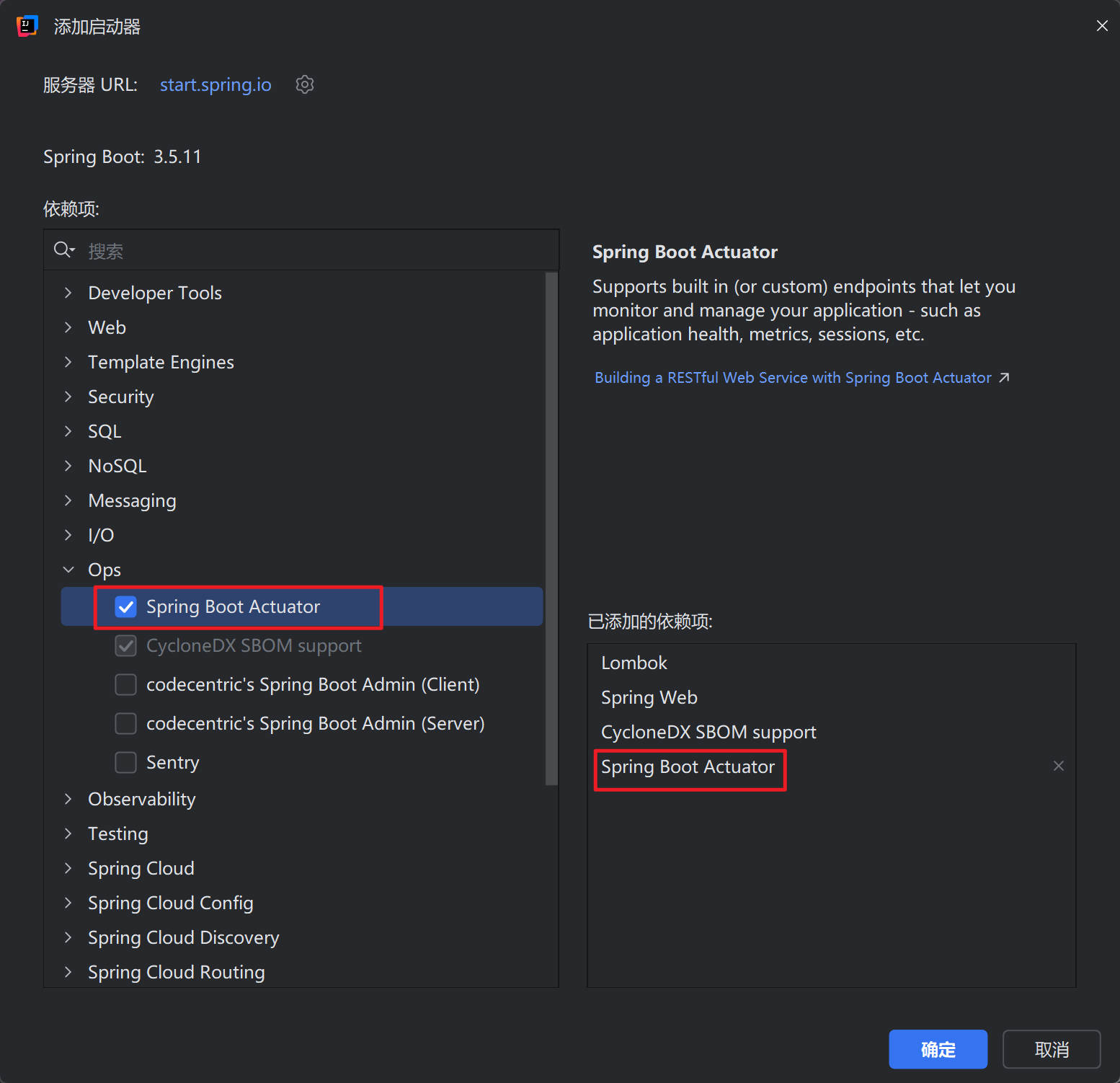Tick codecentric's Spring Boot Admin (Server)
The width and height of the screenshot is (1120, 1083).
pos(126,723)
